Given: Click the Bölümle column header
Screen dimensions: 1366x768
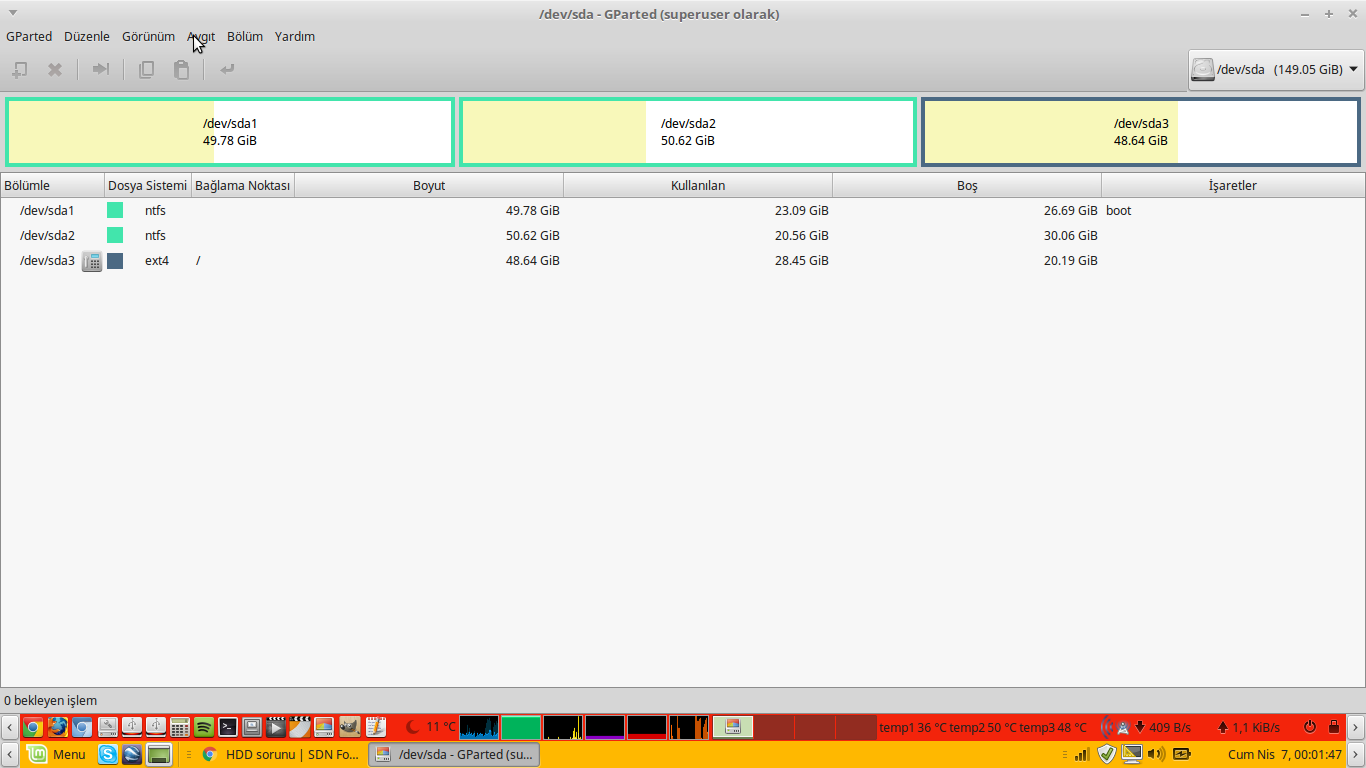Looking at the screenshot, I should click(x=52, y=186).
